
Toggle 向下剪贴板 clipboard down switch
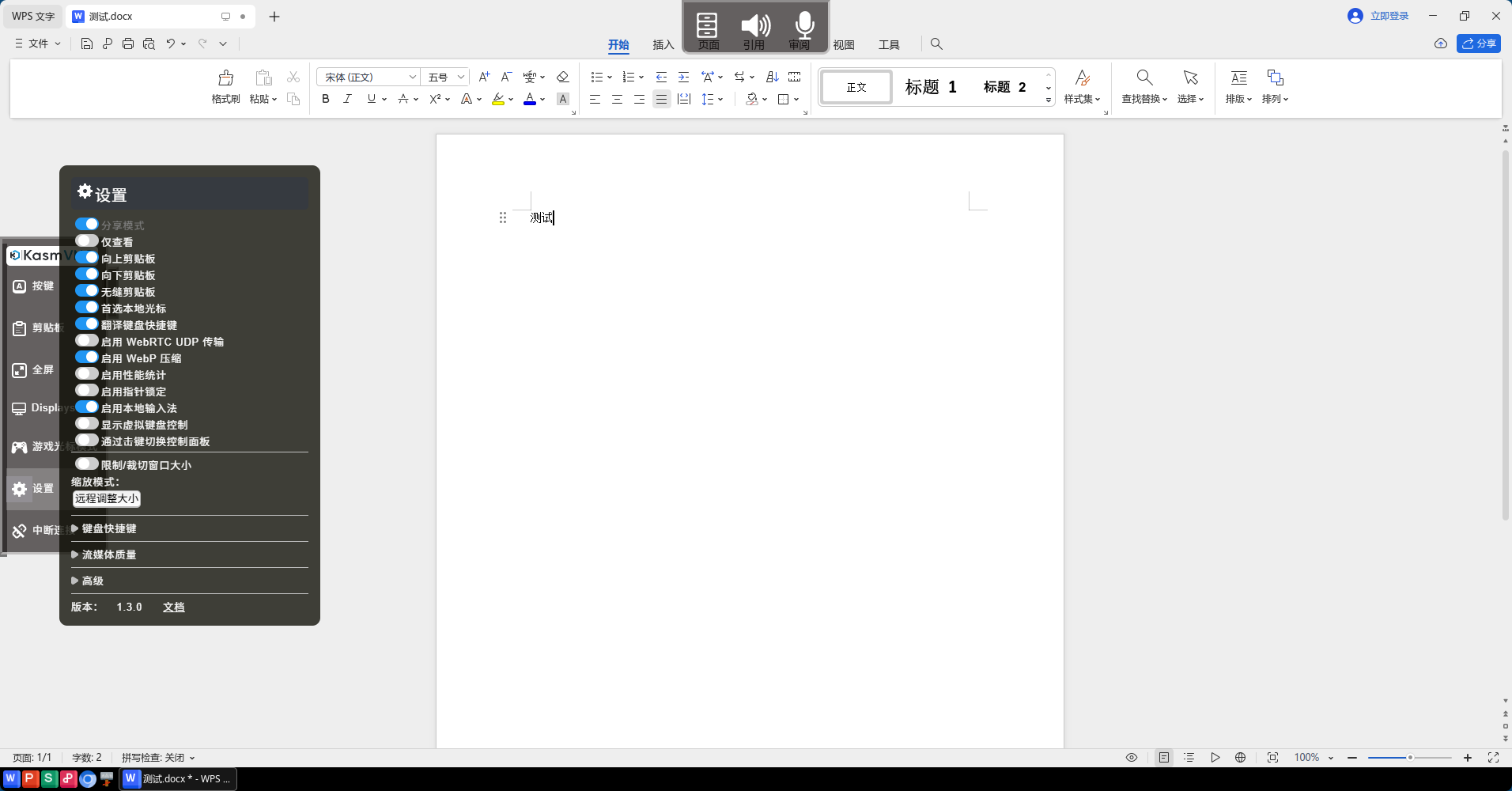pos(87,274)
